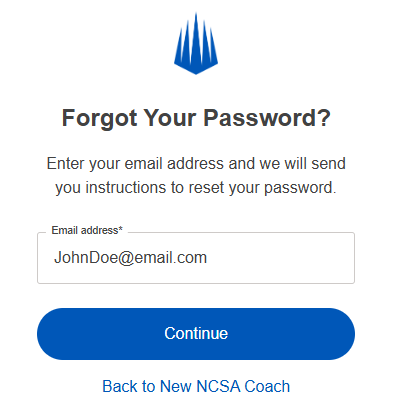
Task: Click the JohnDoe part of the email
Action: (x=86, y=258)
